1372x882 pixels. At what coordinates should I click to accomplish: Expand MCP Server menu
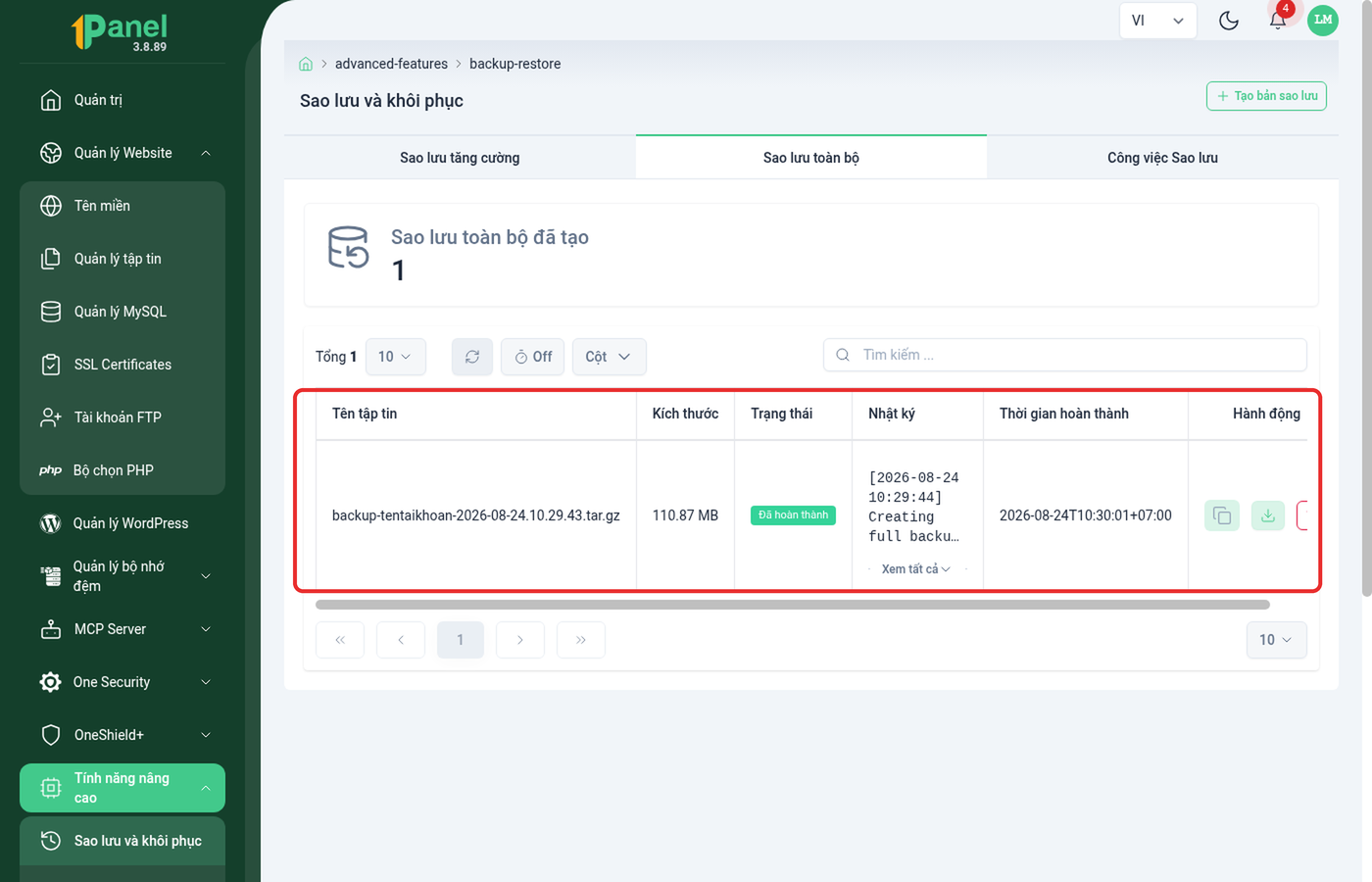pyautogui.click(x=122, y=629)
